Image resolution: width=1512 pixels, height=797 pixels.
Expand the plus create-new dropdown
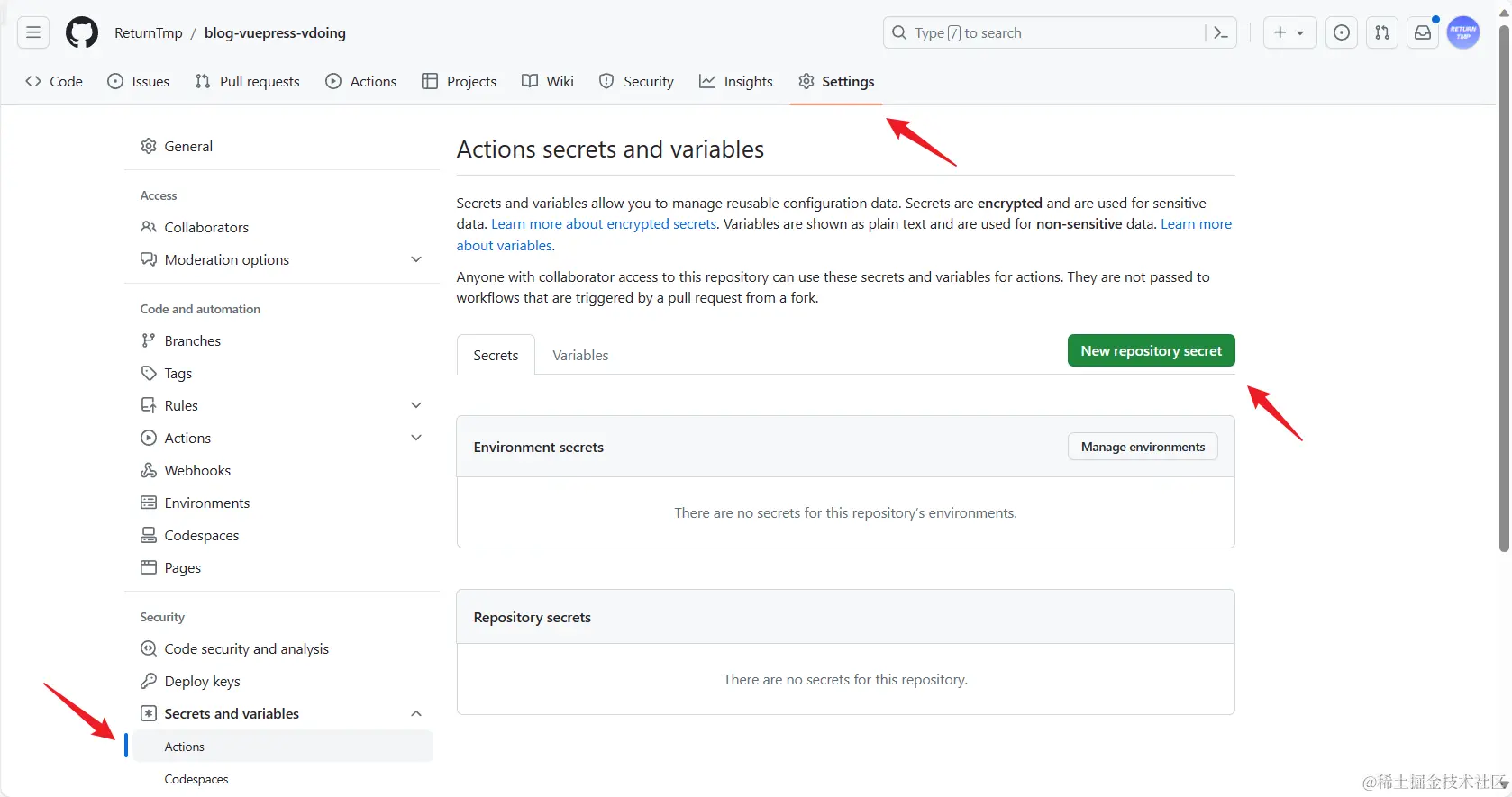tap(1289, 32)
